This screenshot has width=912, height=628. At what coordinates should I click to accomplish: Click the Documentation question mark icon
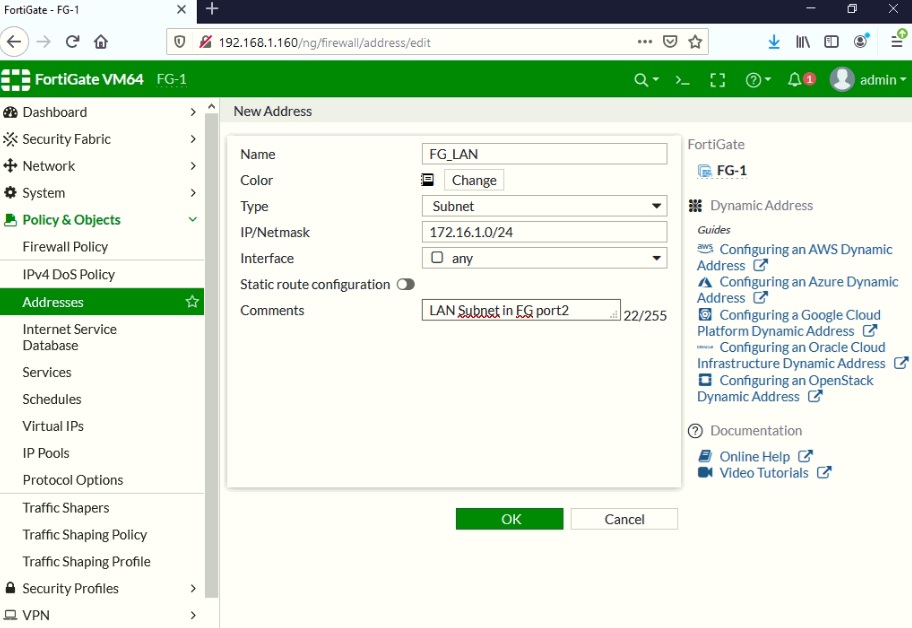coord(695,430)
